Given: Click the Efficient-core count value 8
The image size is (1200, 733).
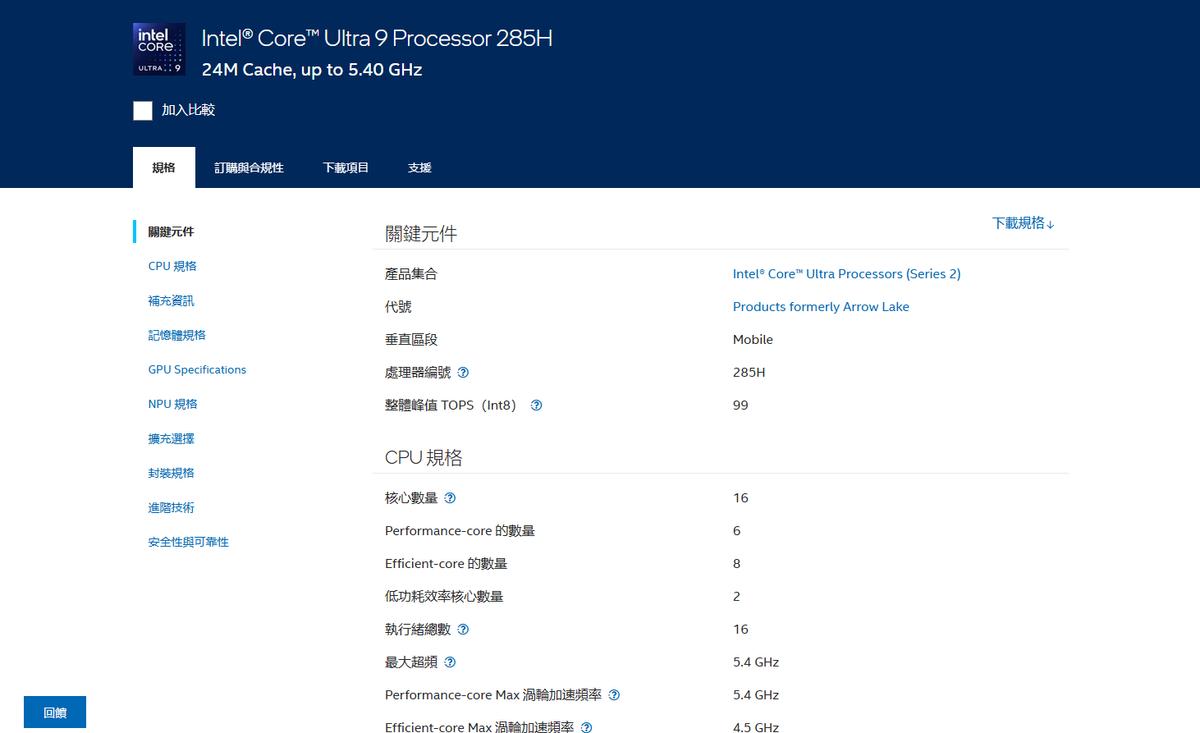Looking at the screenshot, I should coord(737,564).
